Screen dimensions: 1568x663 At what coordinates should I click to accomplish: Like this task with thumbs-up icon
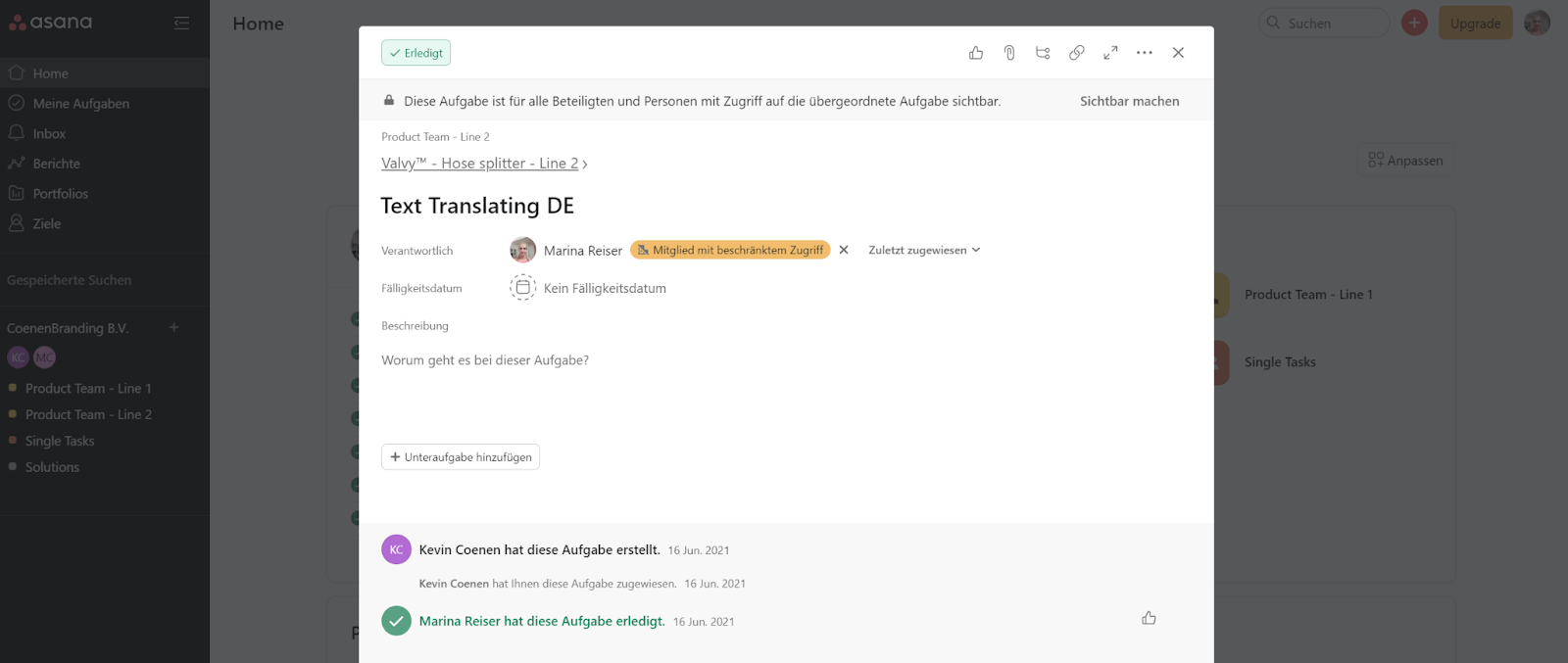[x=976, y=53]
